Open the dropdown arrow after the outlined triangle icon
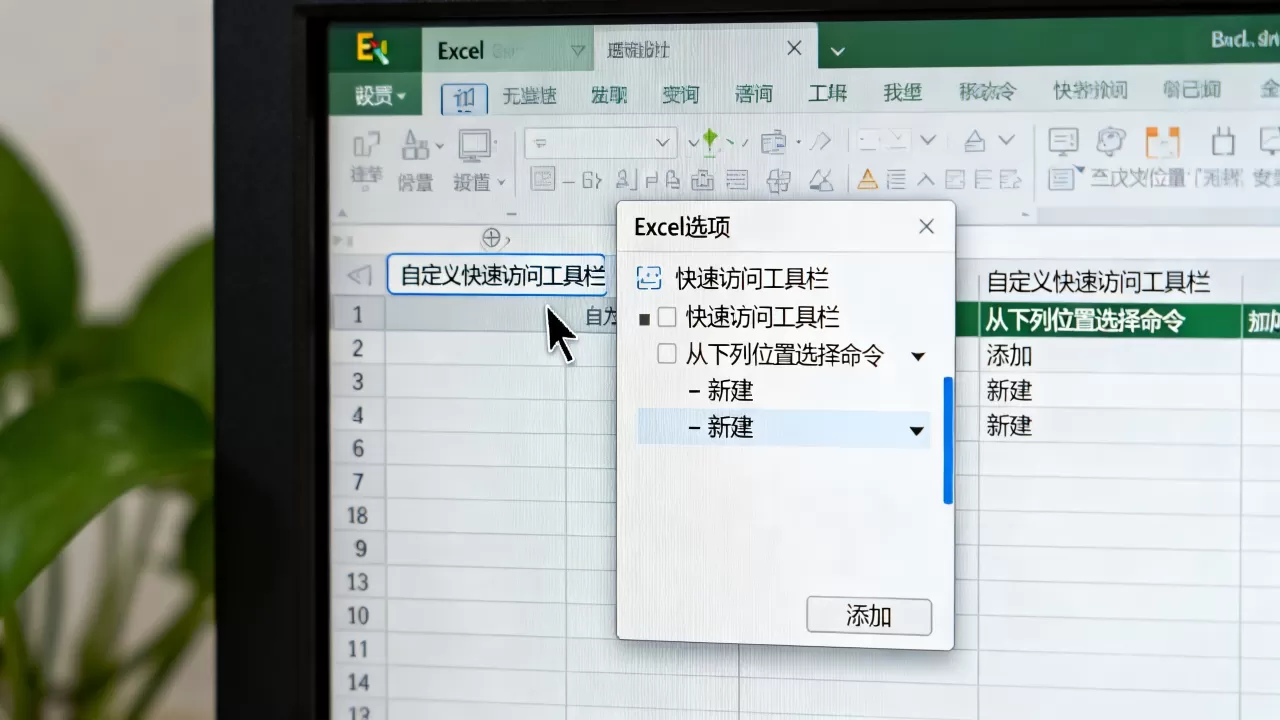The image size is (1280, 720). click(x=1006, y=141)
